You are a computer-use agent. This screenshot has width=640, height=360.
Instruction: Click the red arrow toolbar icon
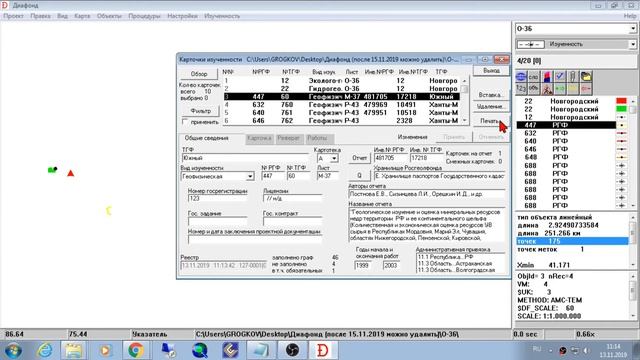586,88
